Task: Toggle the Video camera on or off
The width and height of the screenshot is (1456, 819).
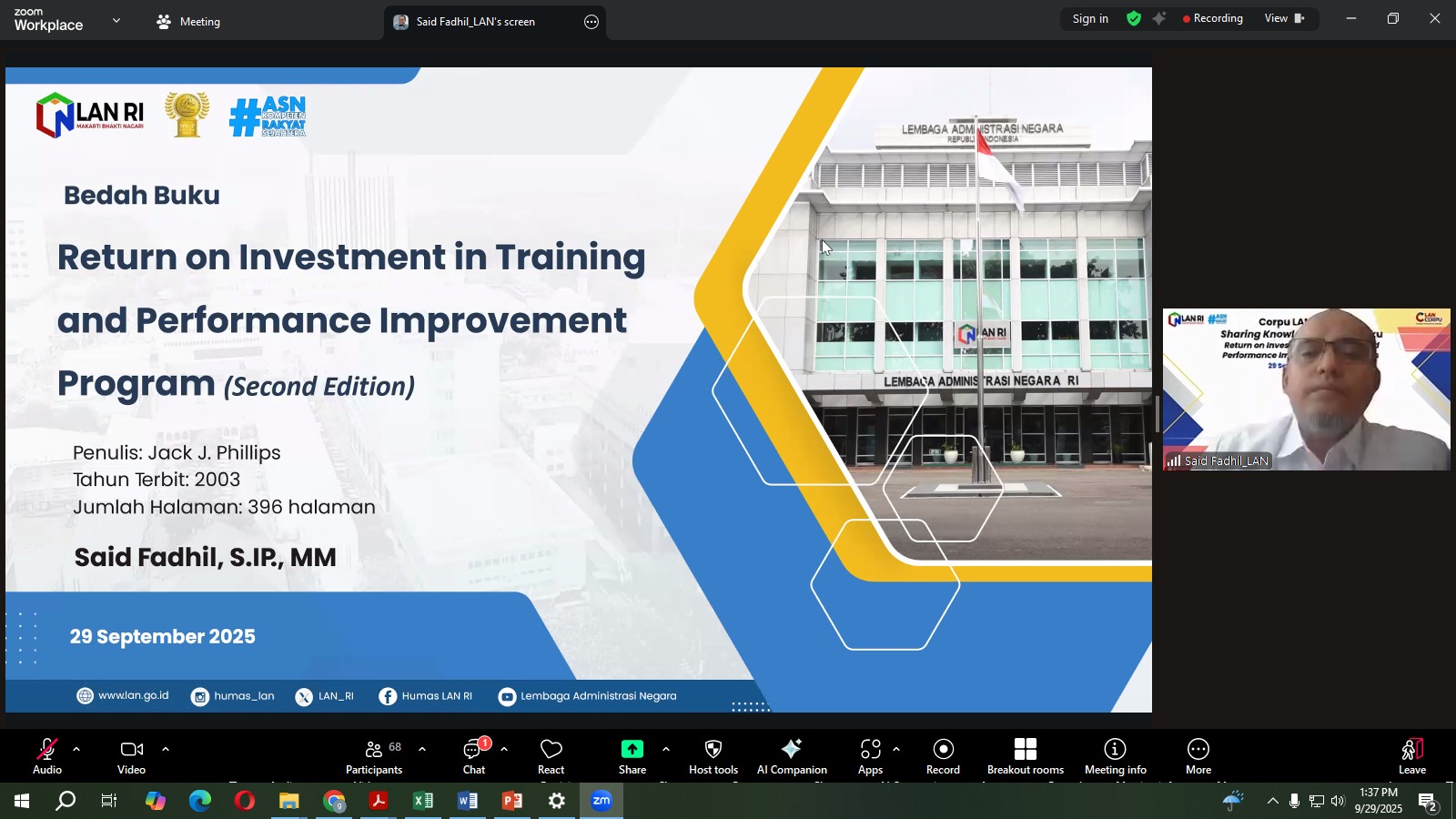Action: pos(131,755)
